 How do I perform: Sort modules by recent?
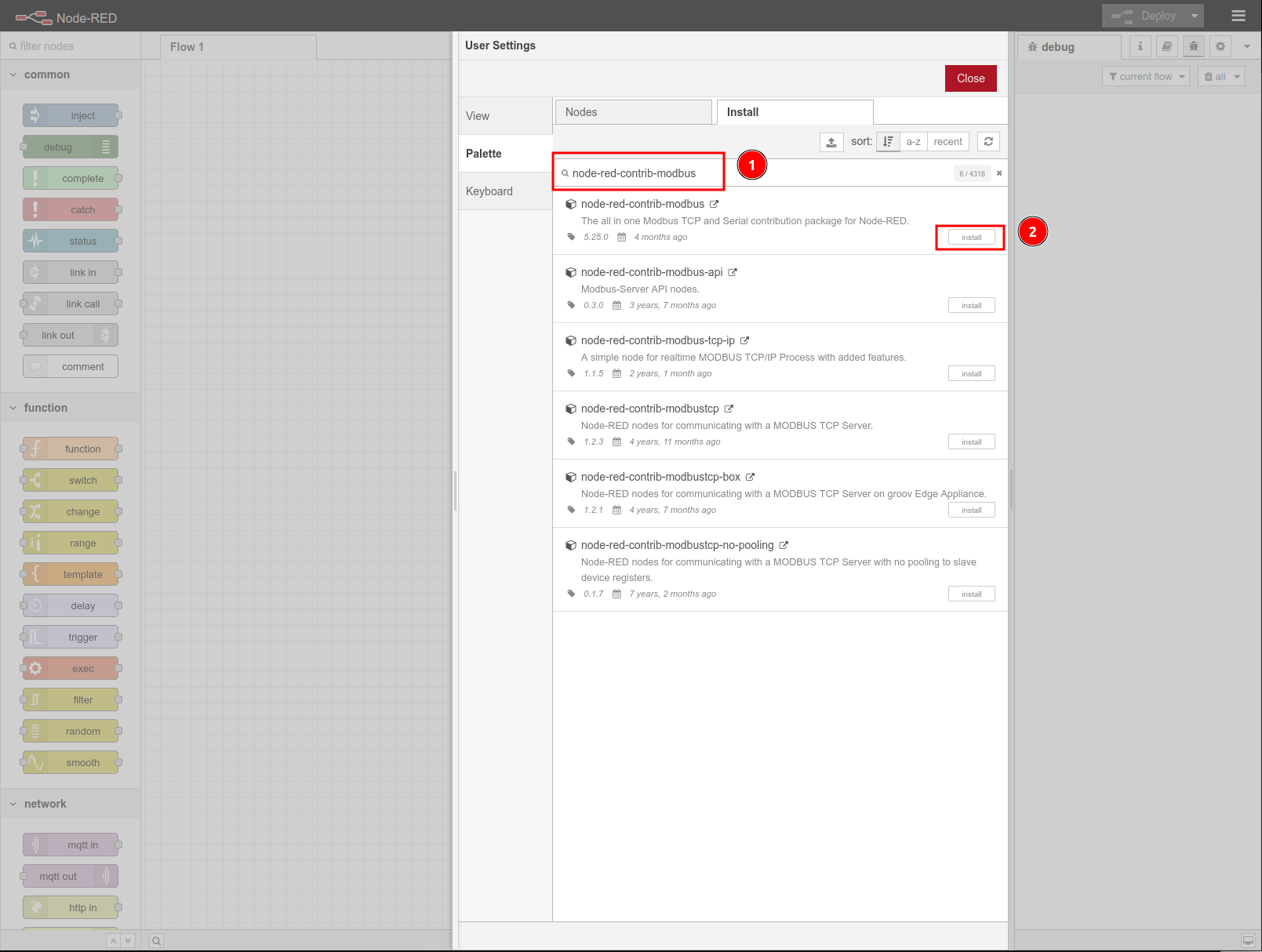(x=947, y=142)
